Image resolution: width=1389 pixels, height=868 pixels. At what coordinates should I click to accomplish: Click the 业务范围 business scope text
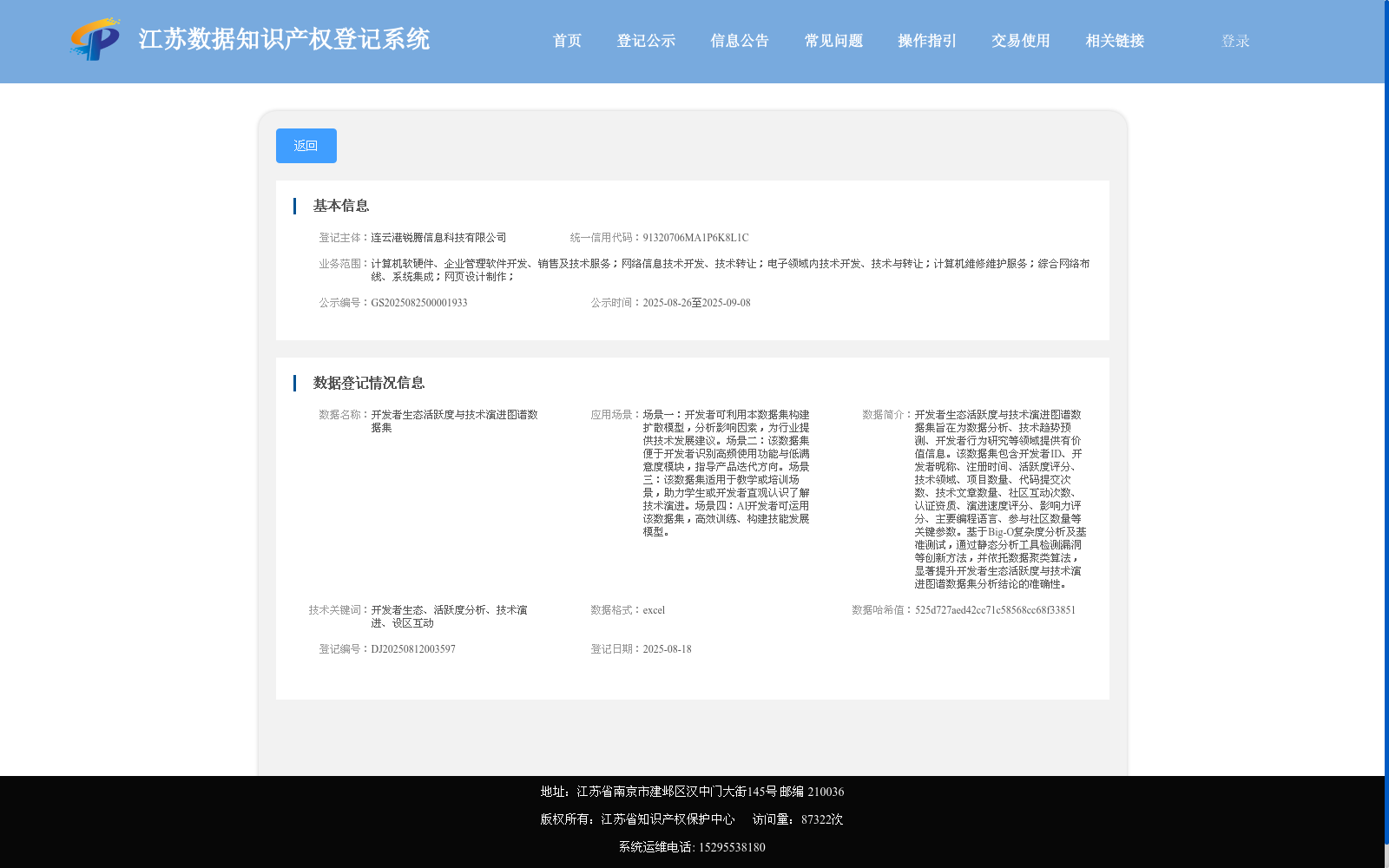tap(730, 270)
